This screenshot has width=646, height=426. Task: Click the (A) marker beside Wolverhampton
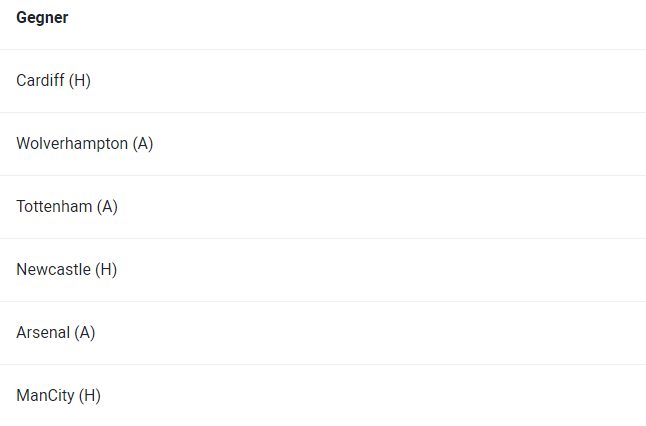pos(143,144)
